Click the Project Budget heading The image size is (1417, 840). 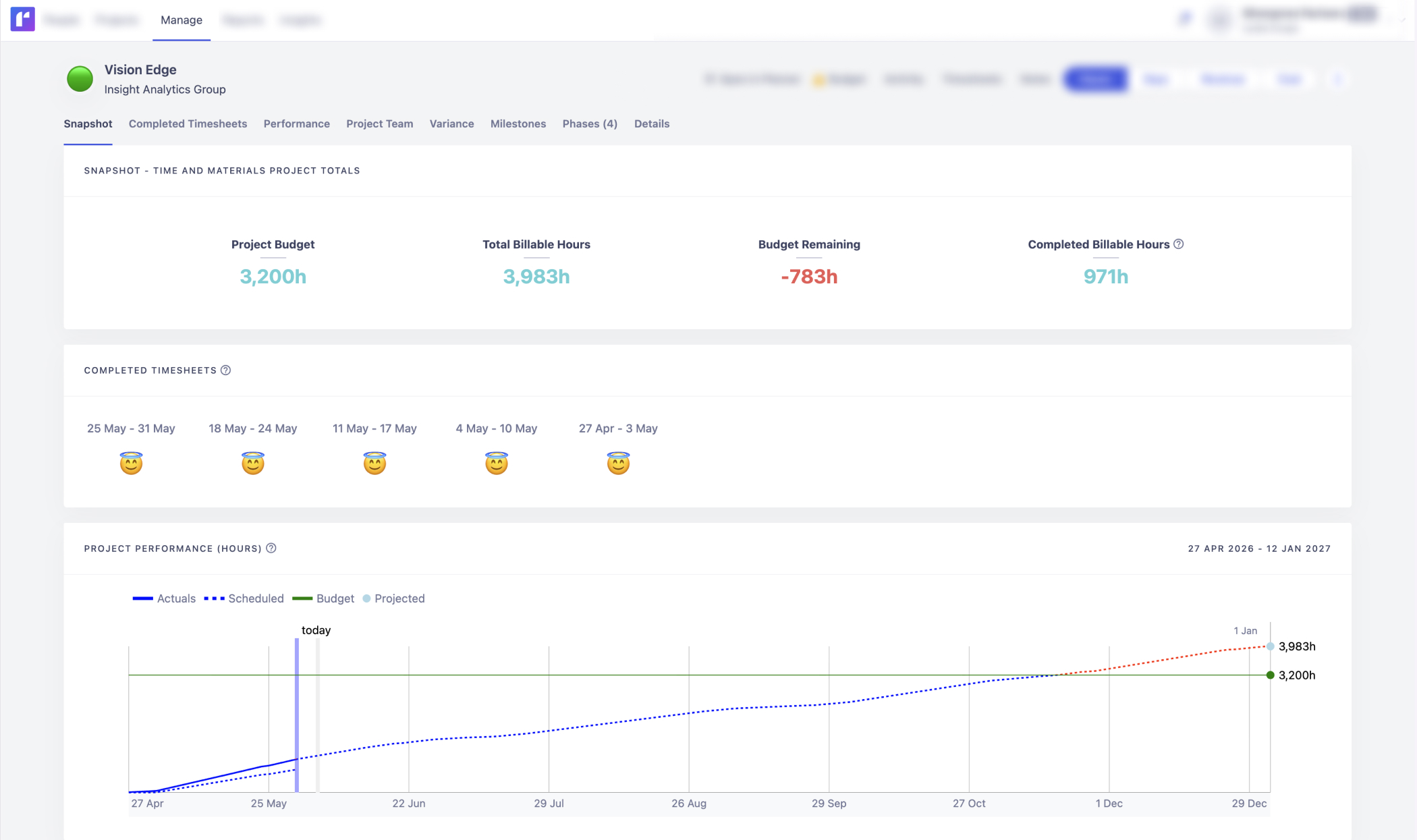(x=273, y=244)
